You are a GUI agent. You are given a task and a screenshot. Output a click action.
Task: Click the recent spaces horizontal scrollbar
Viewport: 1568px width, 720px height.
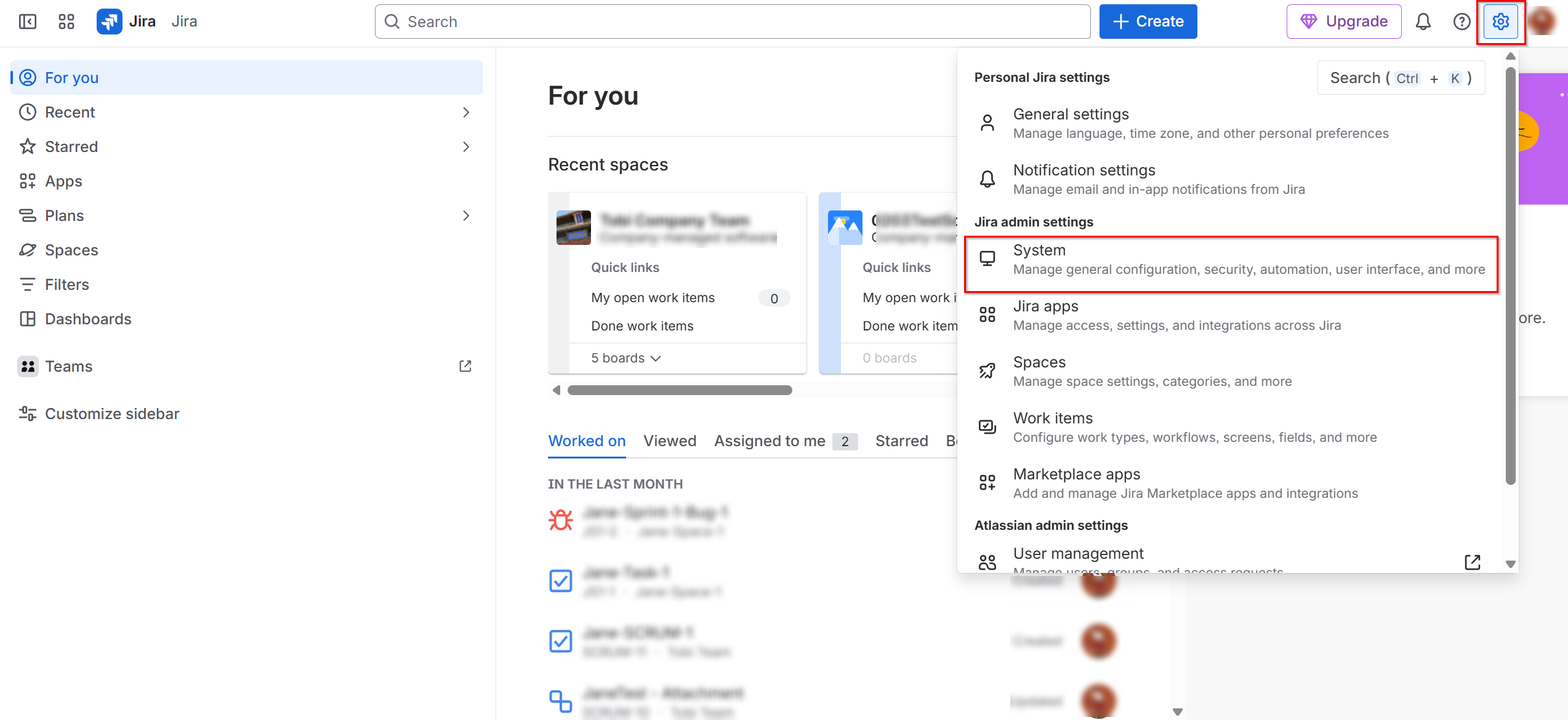(x=679, y=390)
